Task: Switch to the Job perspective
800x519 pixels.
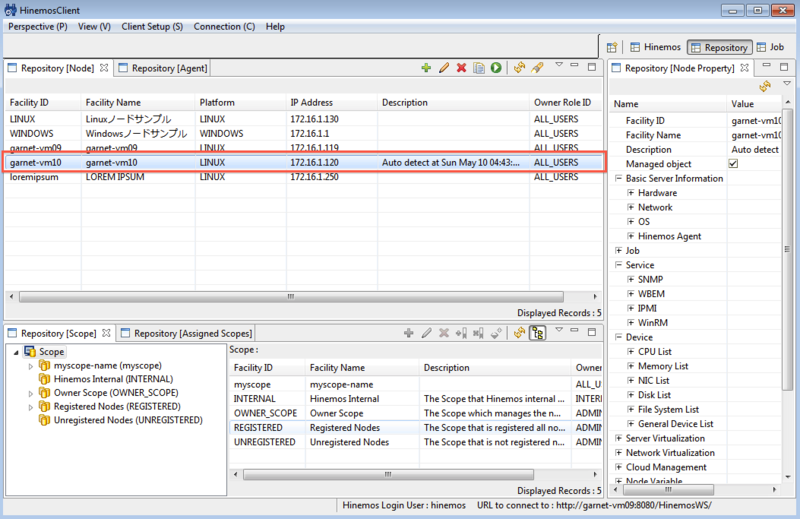Action: [770, 47]
